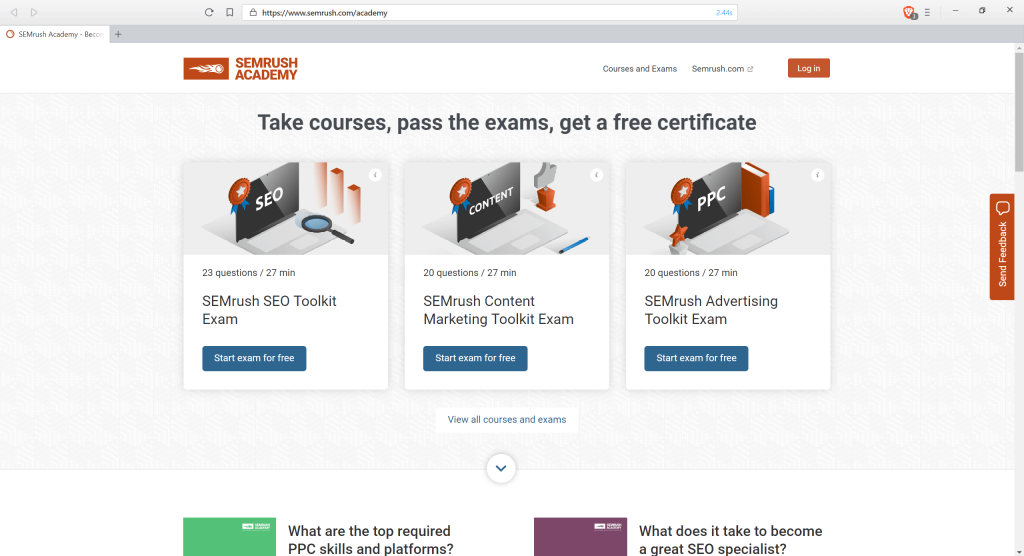The width and height of the screenshot is (1024, 556).
Task: Show info for SEO Toolkit Exam card
Action: point(375,174)
